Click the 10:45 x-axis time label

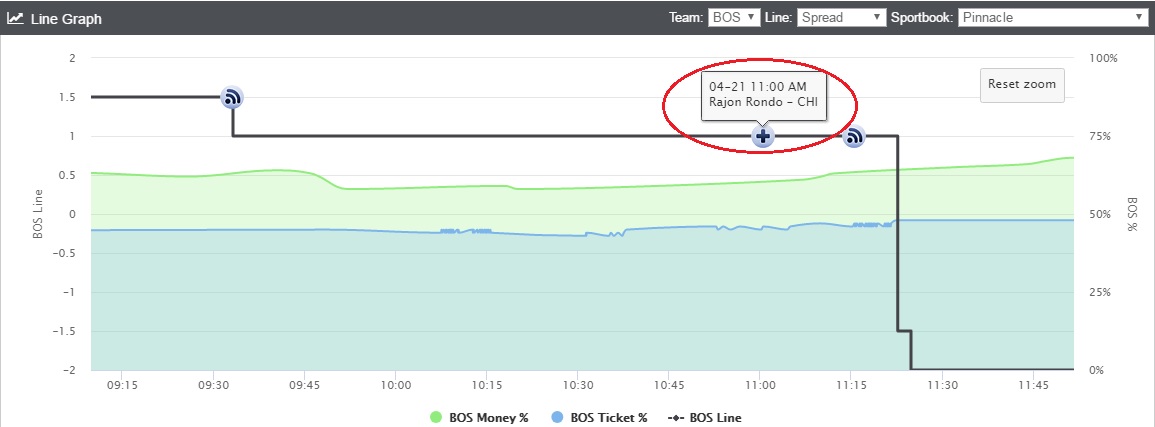(x=669, y=385)
